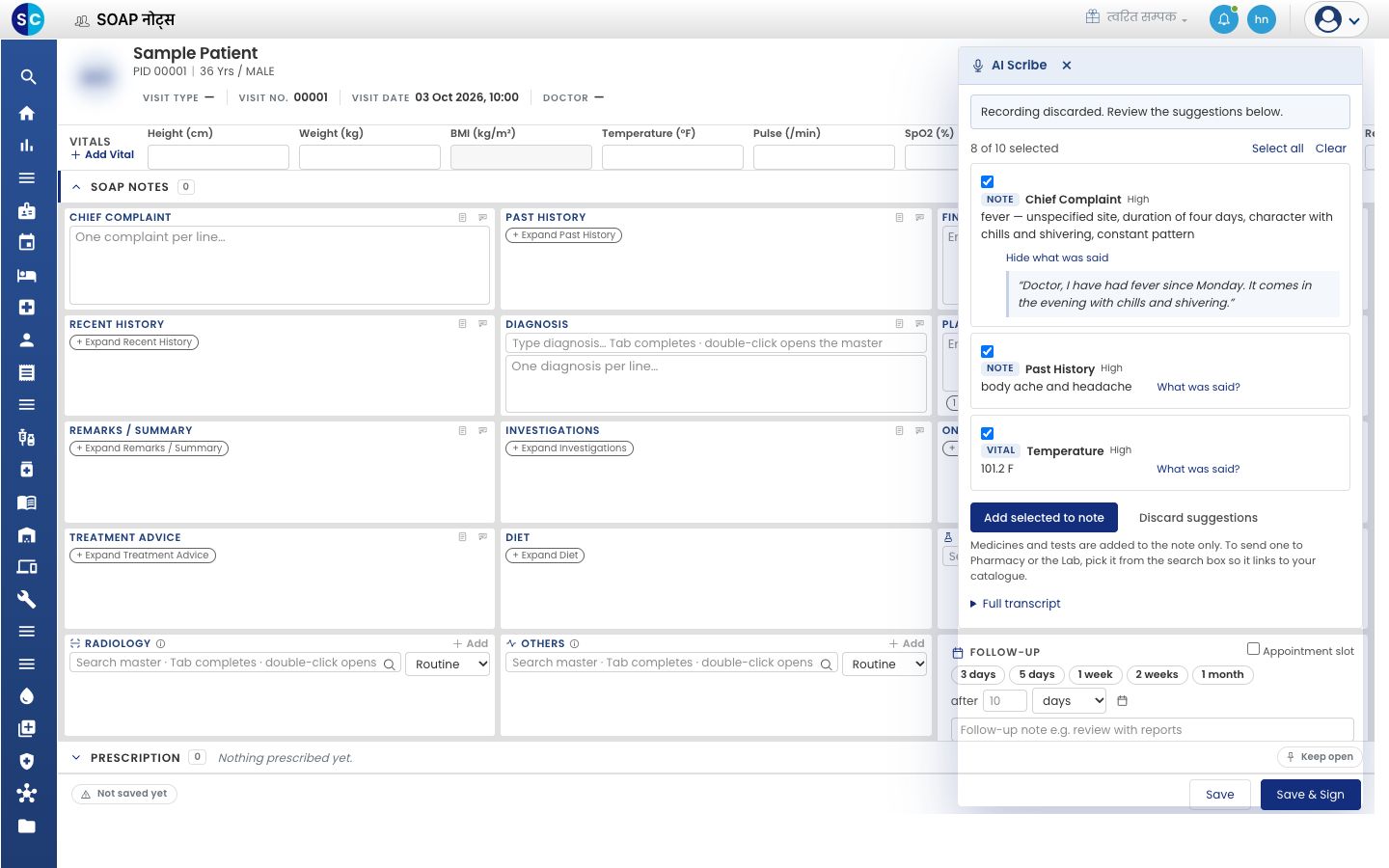Open the folder icon at the sidebar bottom
The height and width of the screenshot is (868, 1389).
click(27, 826)
